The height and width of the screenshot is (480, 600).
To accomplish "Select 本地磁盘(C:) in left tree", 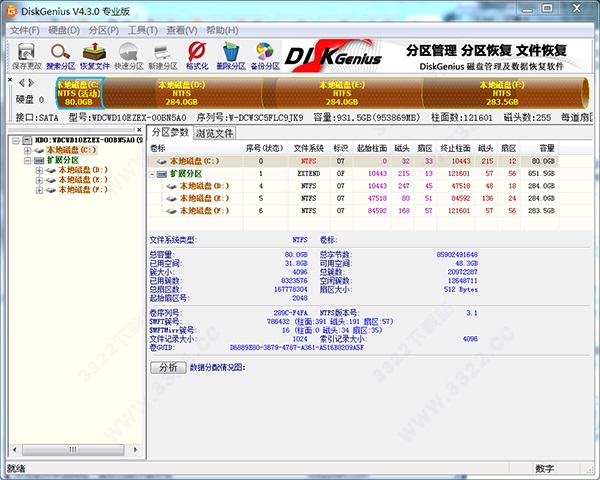I will pos(71,150).
